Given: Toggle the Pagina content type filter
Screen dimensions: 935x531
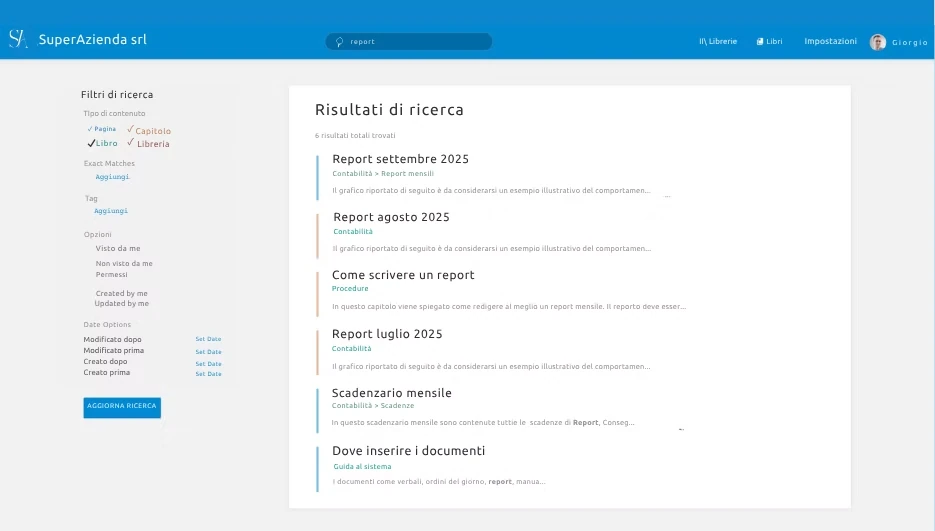Looking at the screenshot, I should coord(102,129).
